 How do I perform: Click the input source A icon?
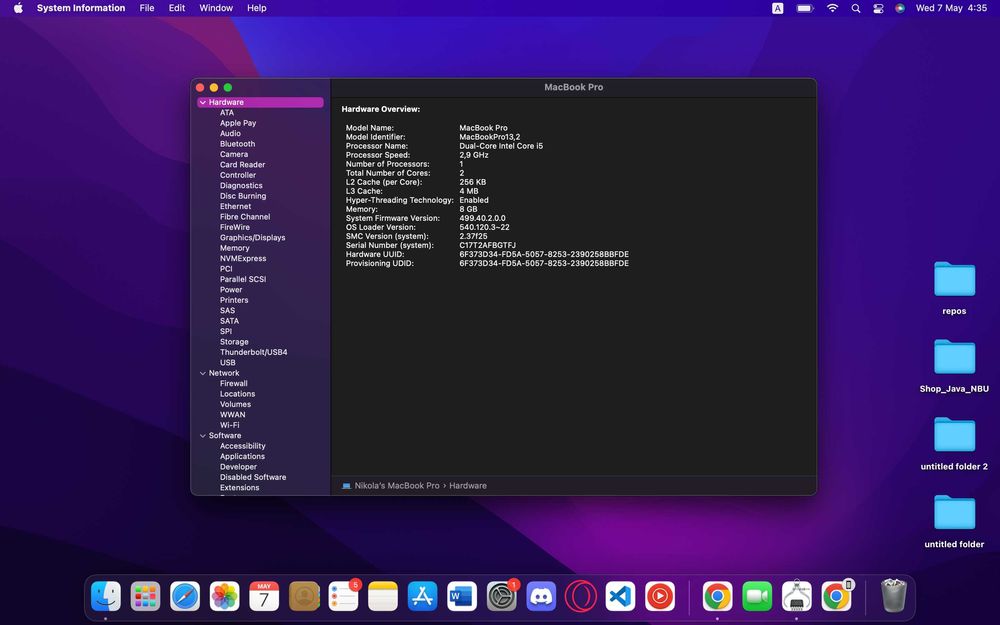777,8
